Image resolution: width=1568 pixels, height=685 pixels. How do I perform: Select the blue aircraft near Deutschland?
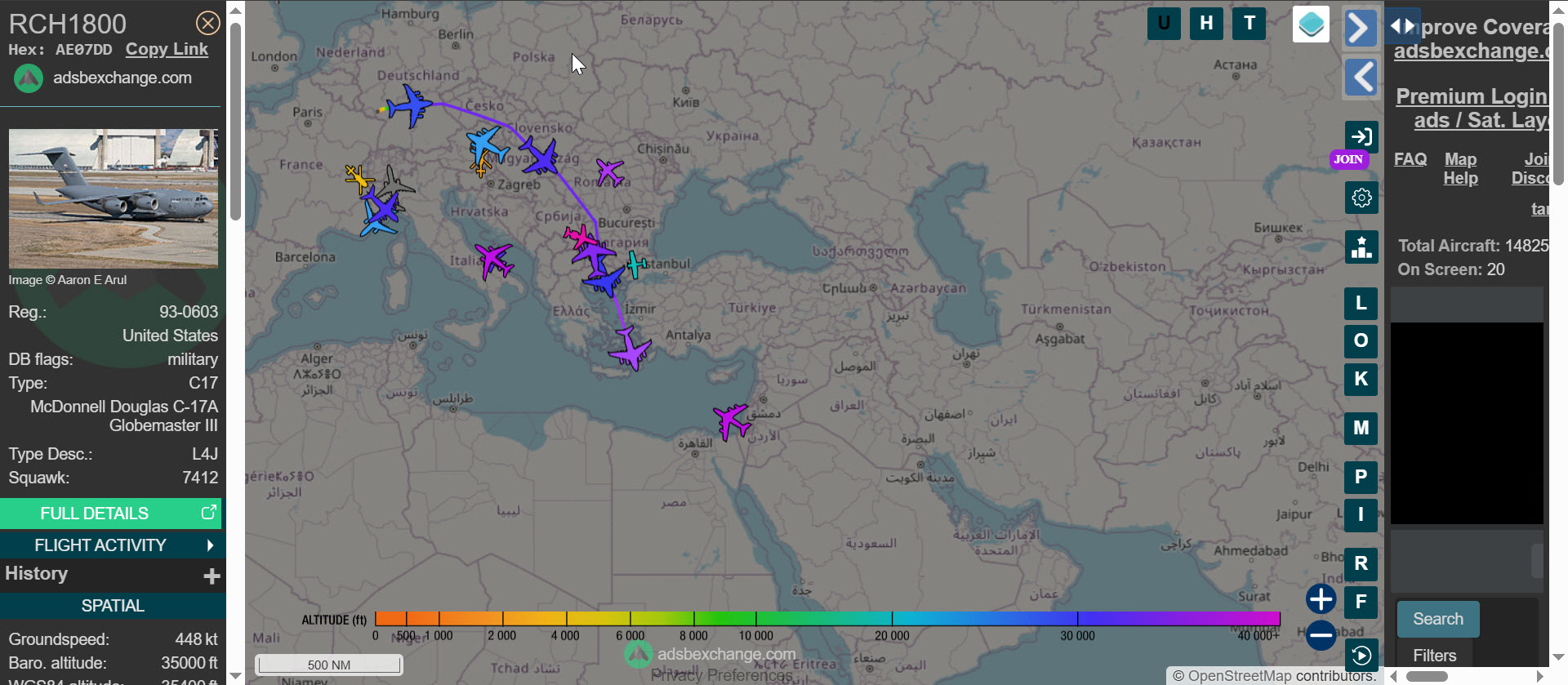point(409,105)
